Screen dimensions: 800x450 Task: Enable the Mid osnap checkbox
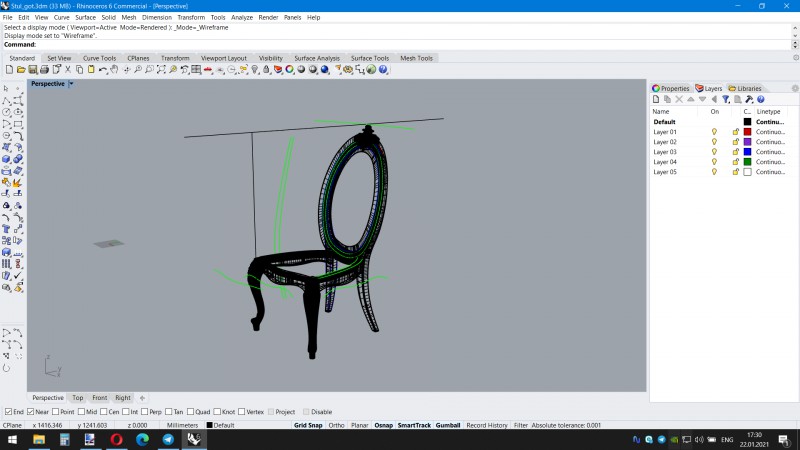81,412
